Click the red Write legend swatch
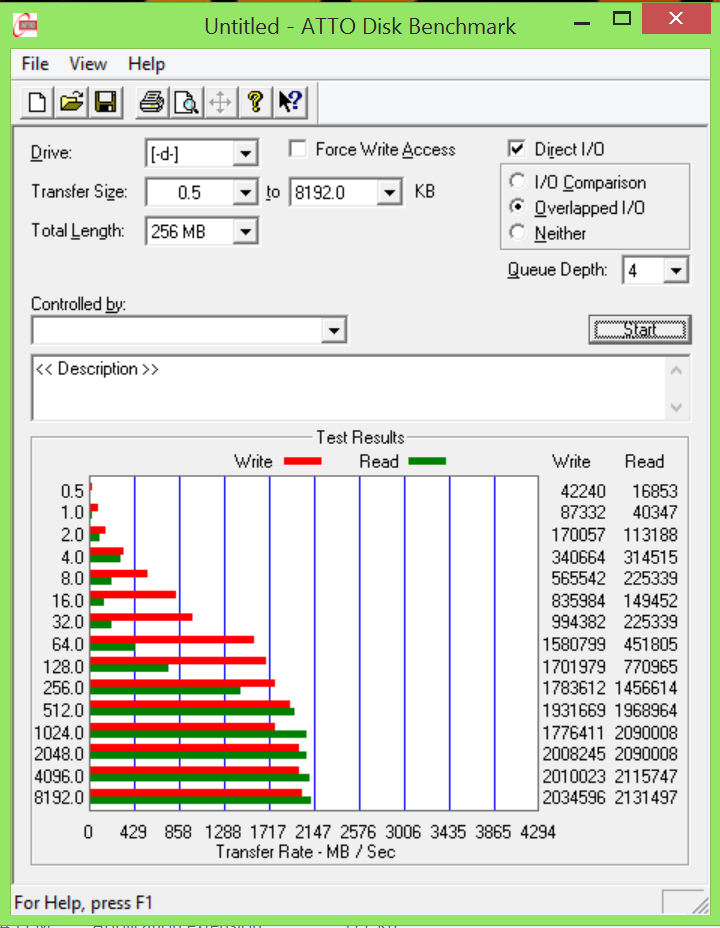The height and width of the screenshot is (928, 720). [x=302, y=461]
